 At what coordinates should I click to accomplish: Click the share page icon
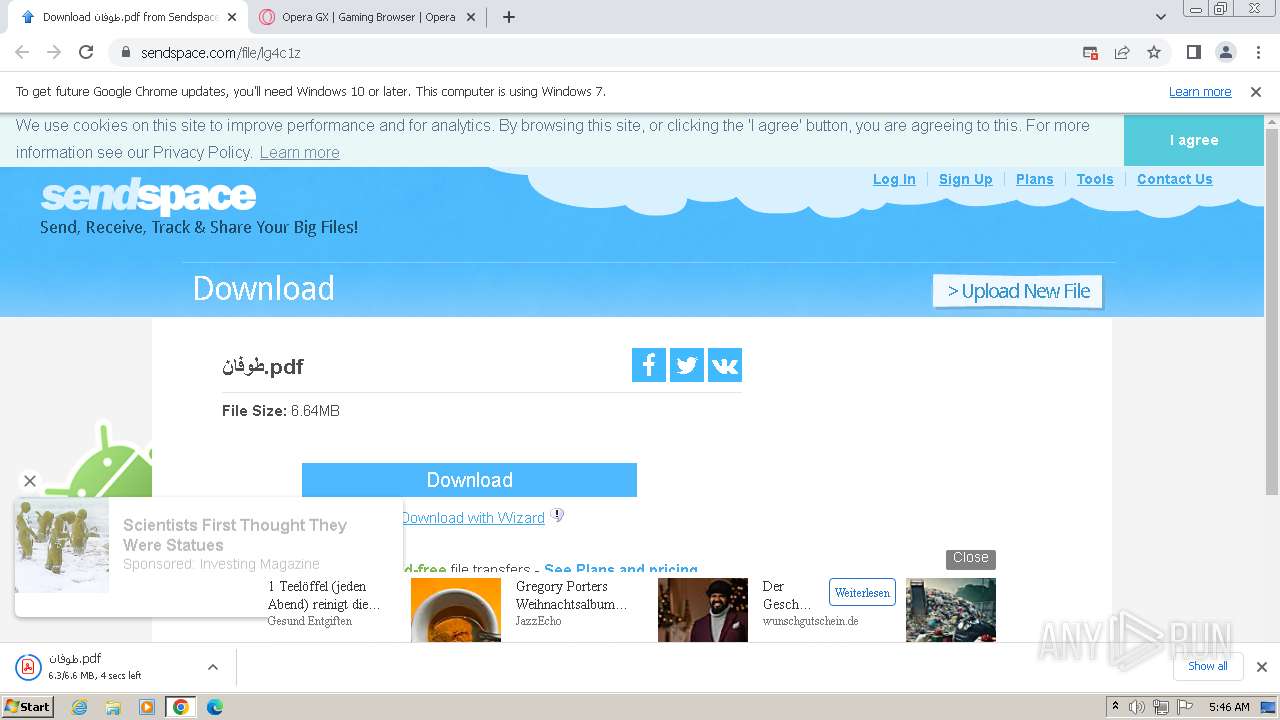[x=1122, y=52]
